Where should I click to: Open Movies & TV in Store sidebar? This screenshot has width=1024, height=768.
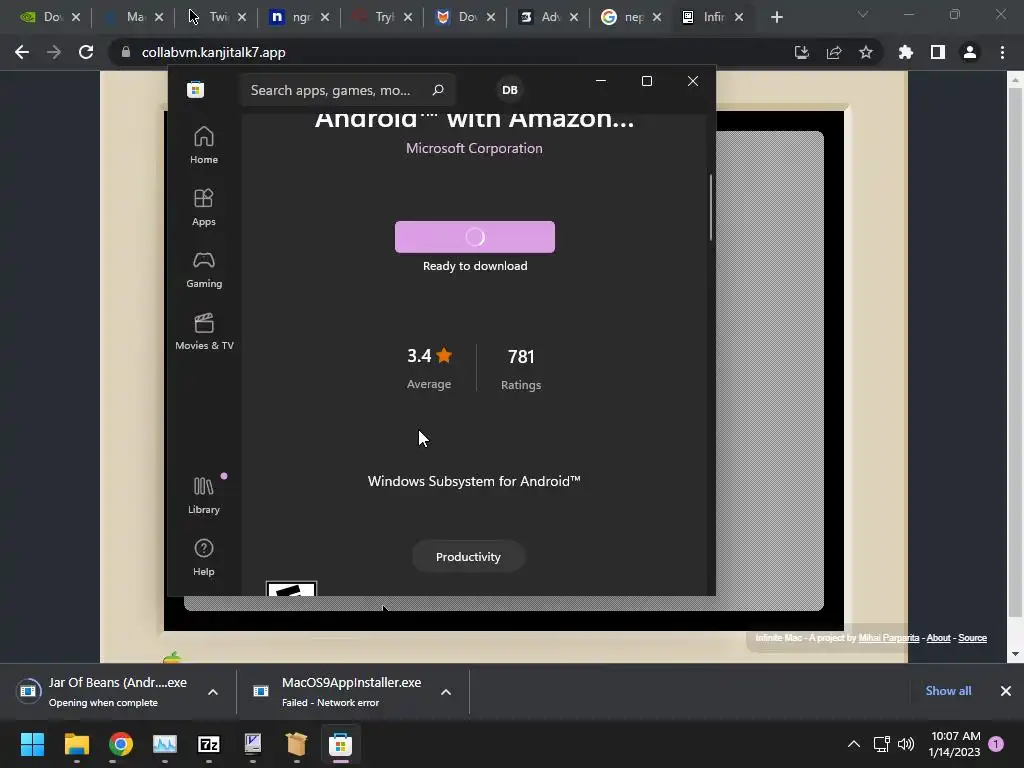[x=204, y=331]
